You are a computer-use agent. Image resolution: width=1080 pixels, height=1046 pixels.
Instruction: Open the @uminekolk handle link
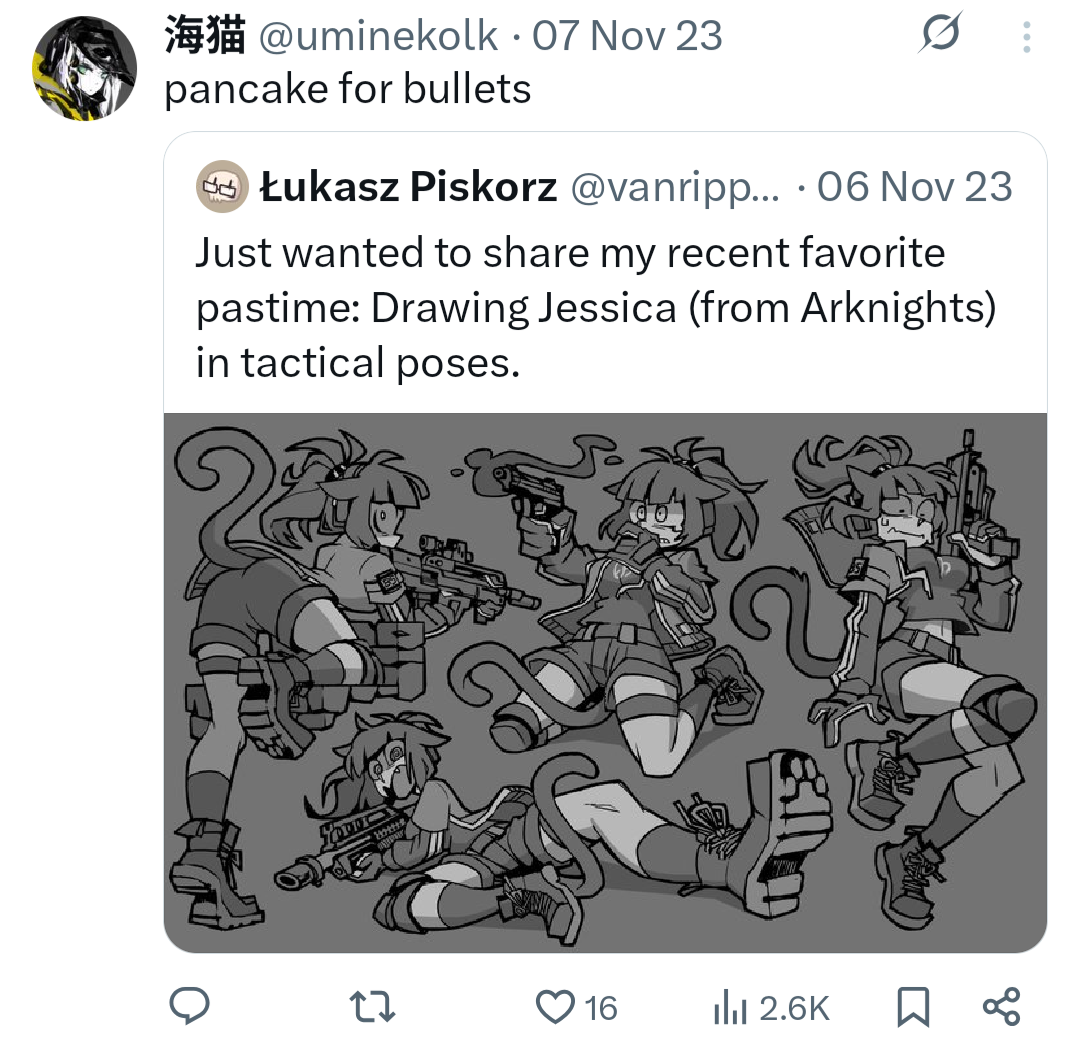(x=378, y=38)
